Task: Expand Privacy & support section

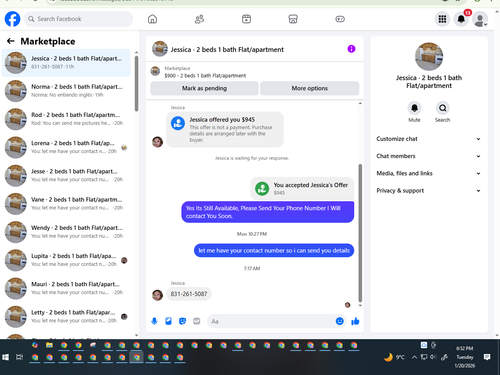Action: pyautogui.click(x=429, y=191)
